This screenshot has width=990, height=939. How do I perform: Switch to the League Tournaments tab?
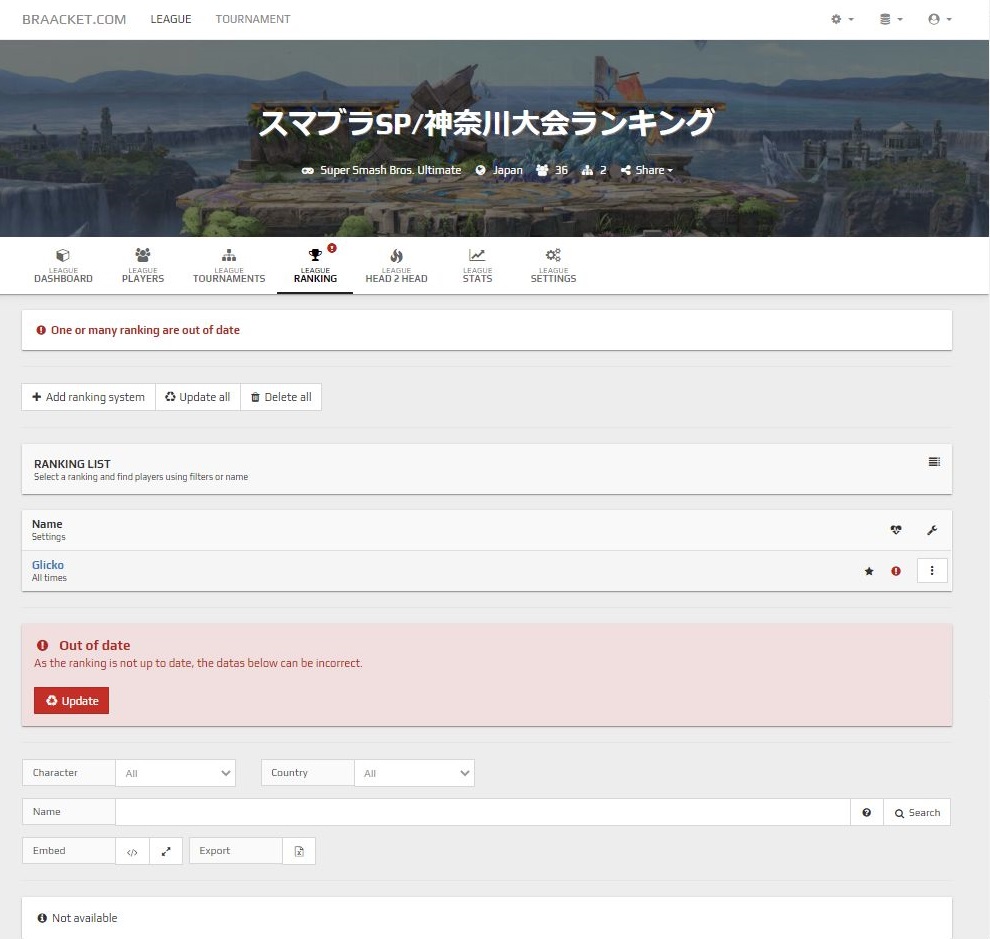tap(229, 266)
